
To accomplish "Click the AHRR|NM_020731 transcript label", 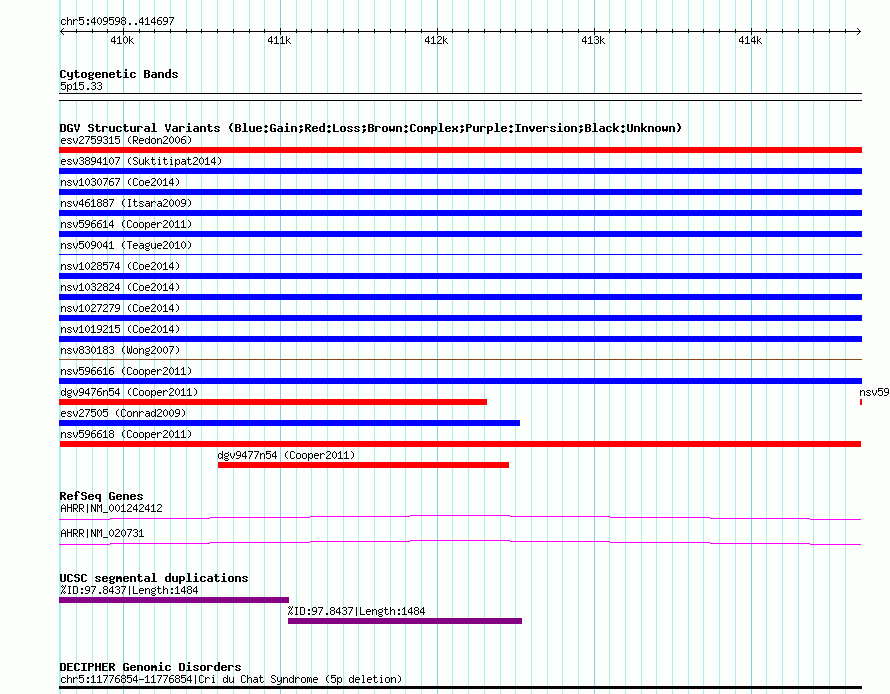I will coord(102,533).
